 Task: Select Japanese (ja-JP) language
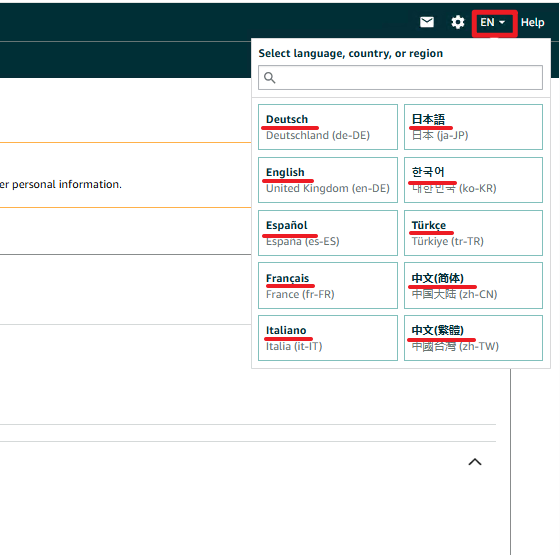(473, 127)
